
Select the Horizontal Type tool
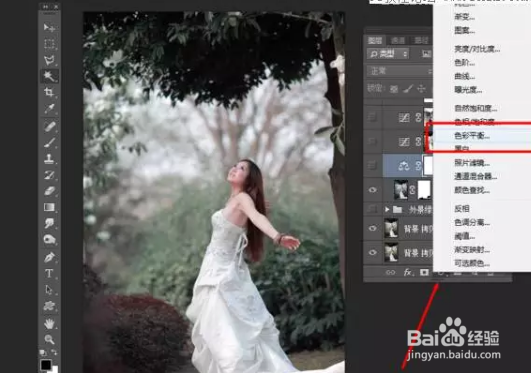(x=49, y=273)
